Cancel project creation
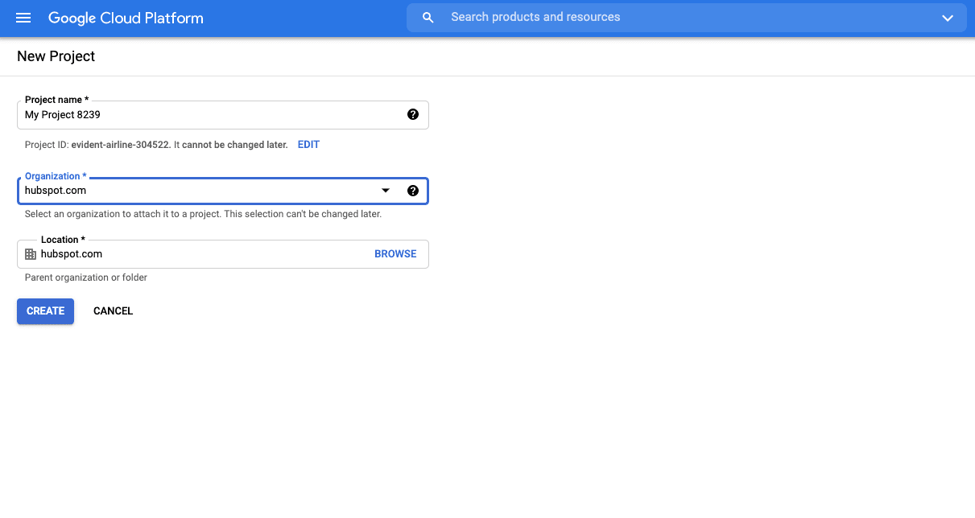Viewport: 975px width, 518px height. (113, 311)
